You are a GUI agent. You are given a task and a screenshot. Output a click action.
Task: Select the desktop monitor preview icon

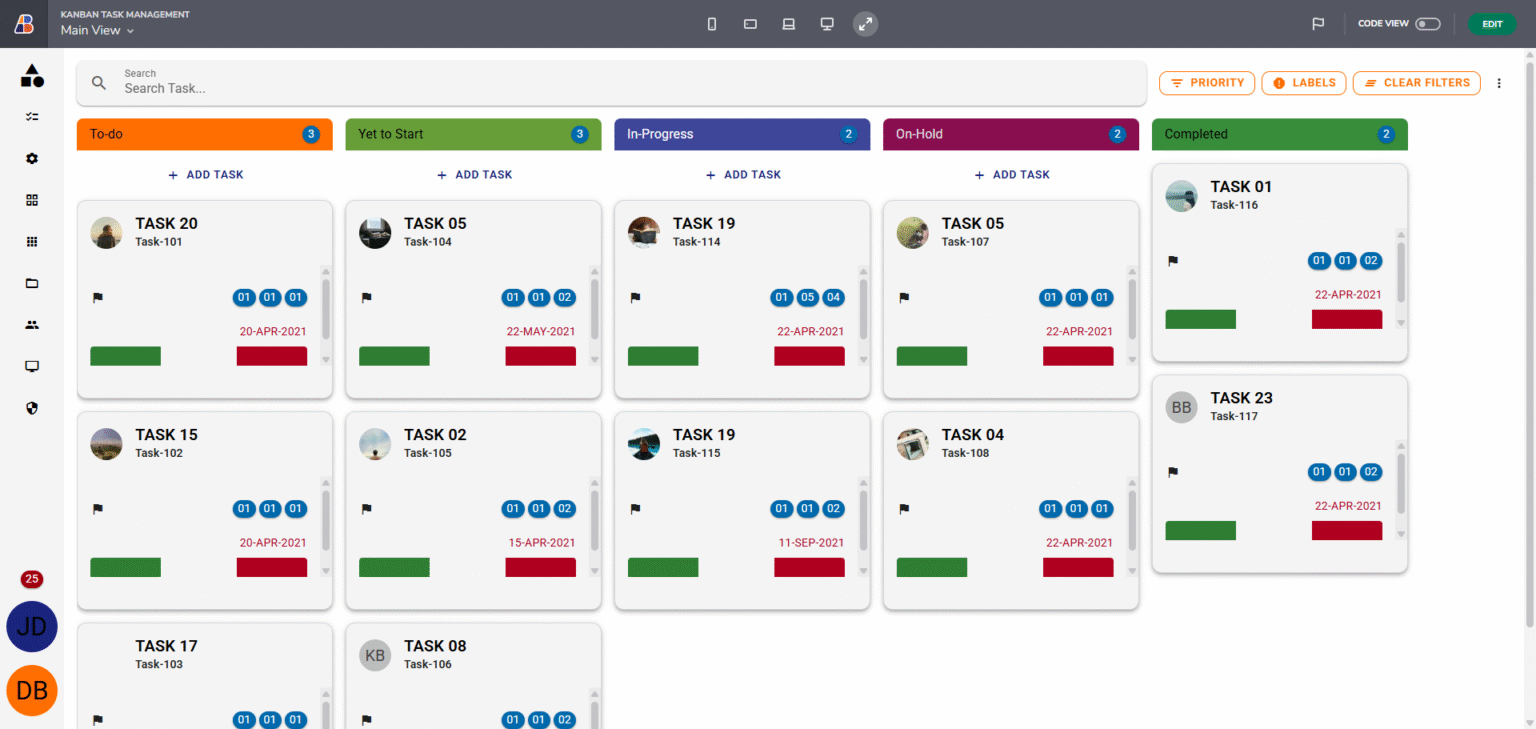(x=827, y=24)
